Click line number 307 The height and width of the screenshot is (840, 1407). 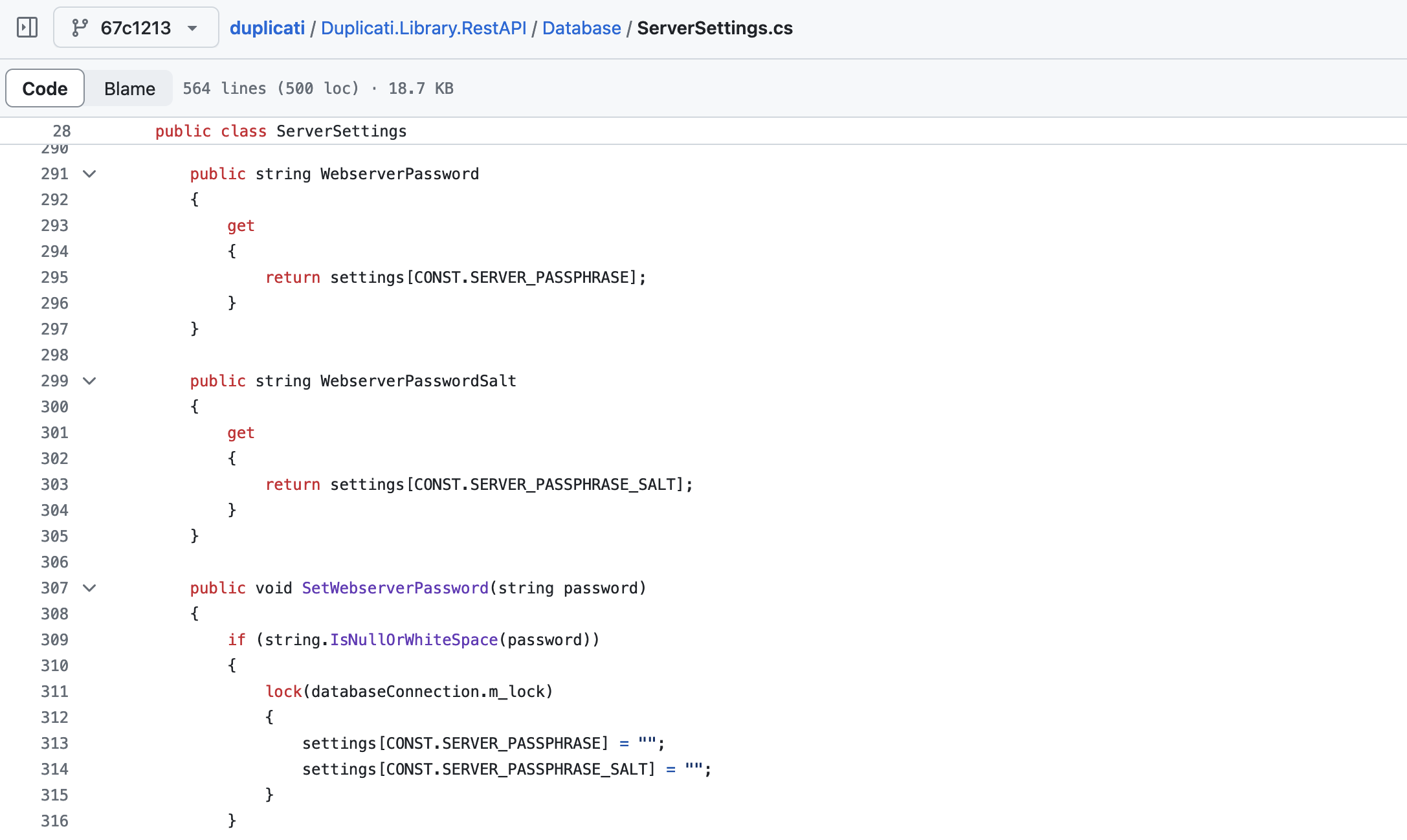[54, 588]
